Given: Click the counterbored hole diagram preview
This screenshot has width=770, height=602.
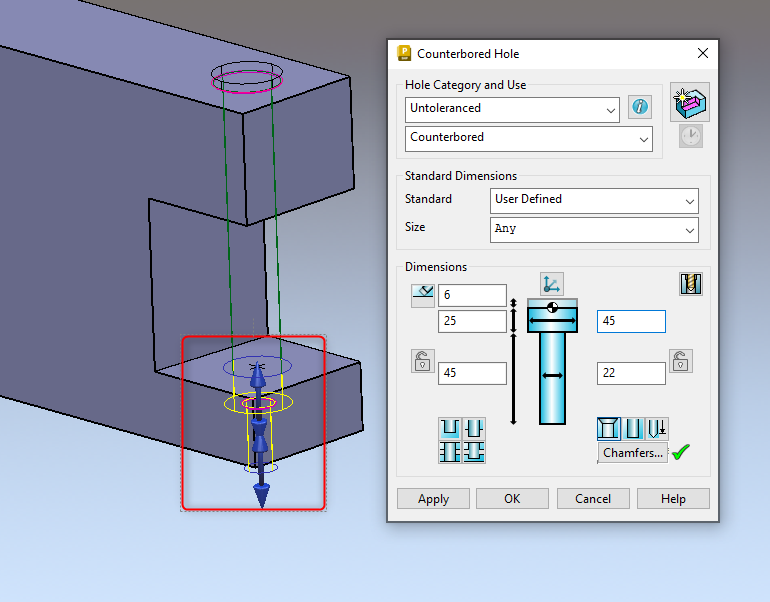Looking at the screenshot, I should coord(552,361).
